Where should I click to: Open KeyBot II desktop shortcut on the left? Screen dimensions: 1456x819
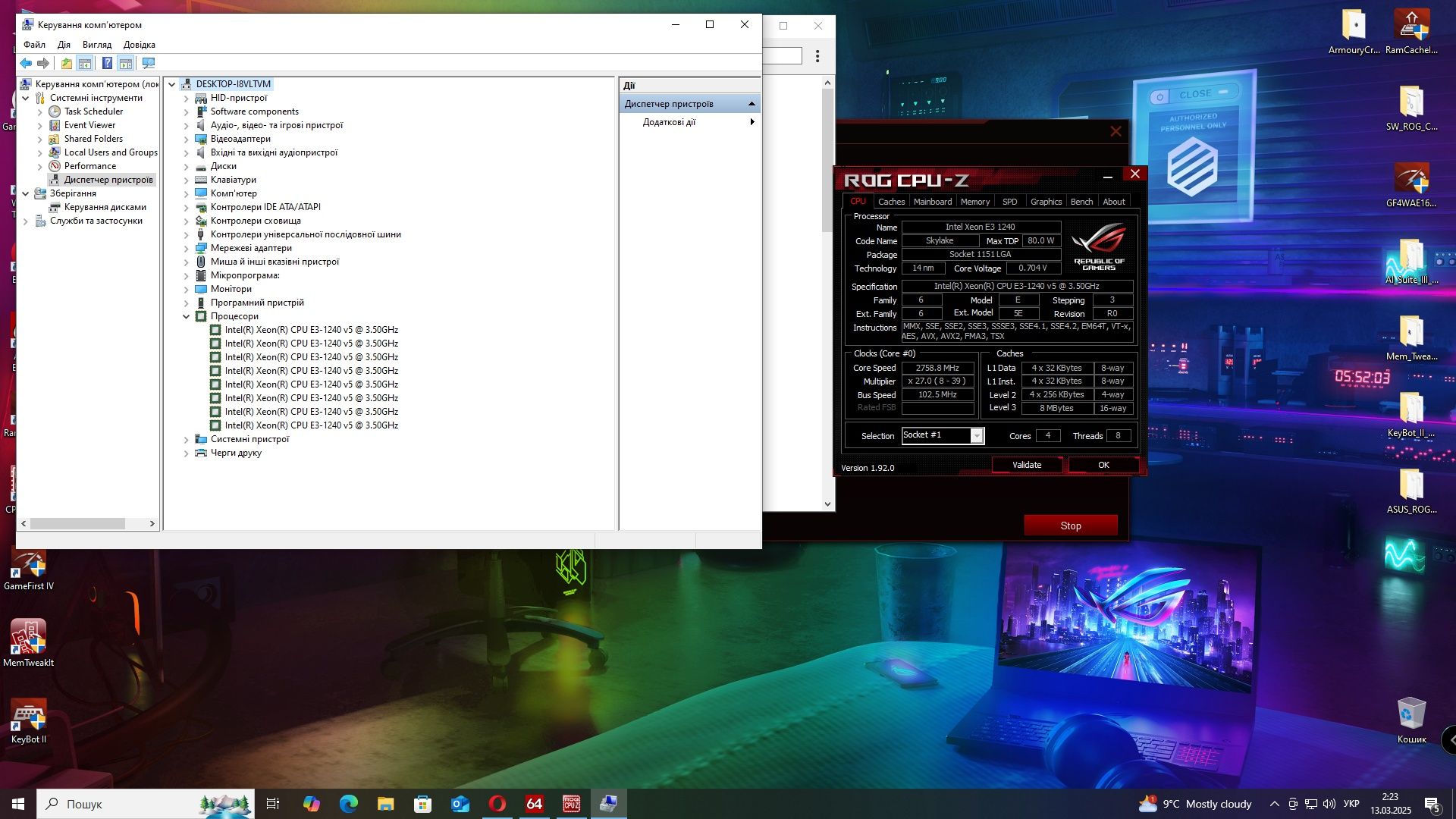29,720
